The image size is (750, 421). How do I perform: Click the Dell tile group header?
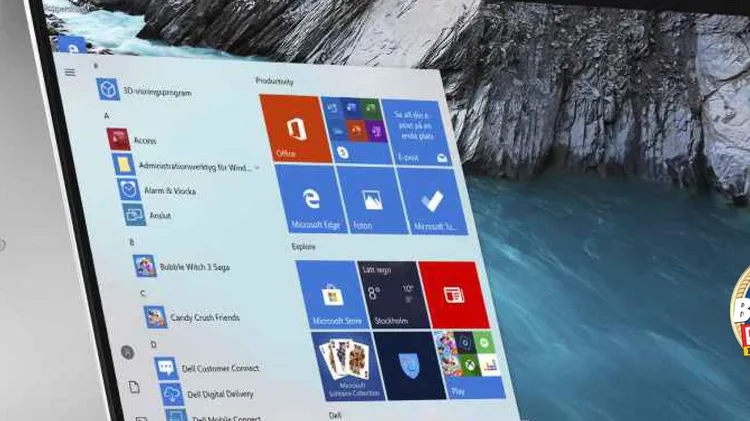(335, 415)
